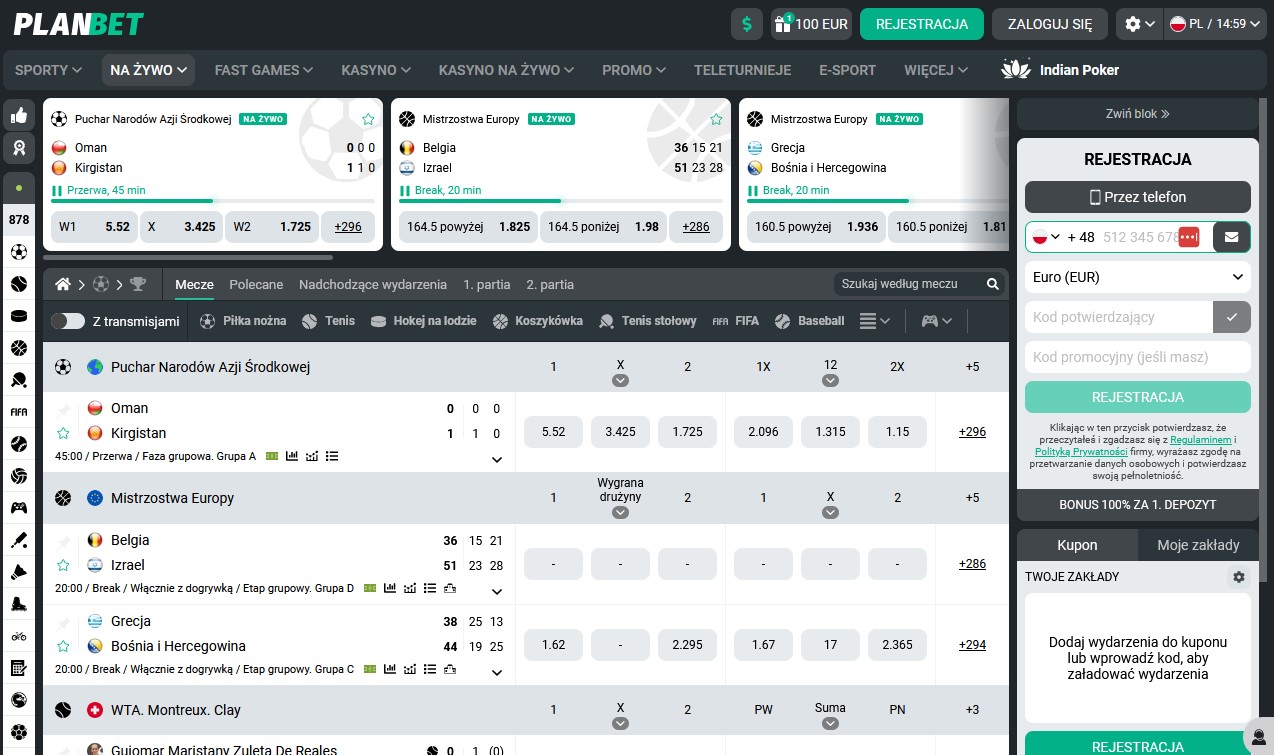Switch to the Moje zakłady tab
This screenshot has height=755, width=1274.
pos(1198,545)
